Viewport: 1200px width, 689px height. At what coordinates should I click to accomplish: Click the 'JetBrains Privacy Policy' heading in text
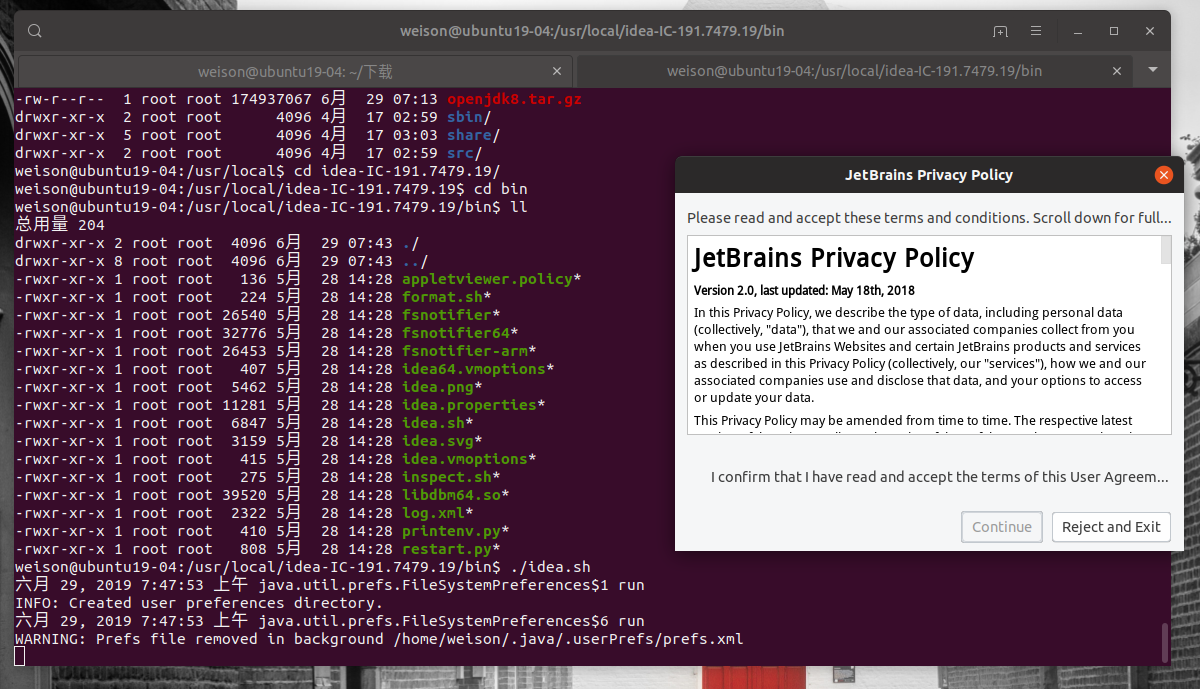pos(833,258)
